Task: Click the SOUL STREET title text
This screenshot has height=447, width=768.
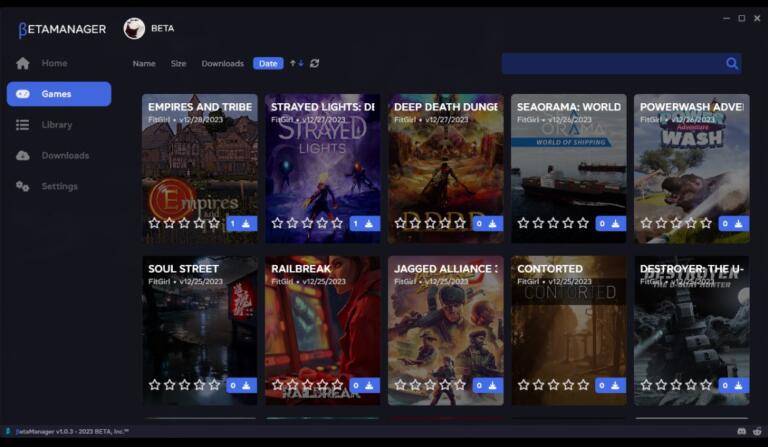Action: pos(183,269)
